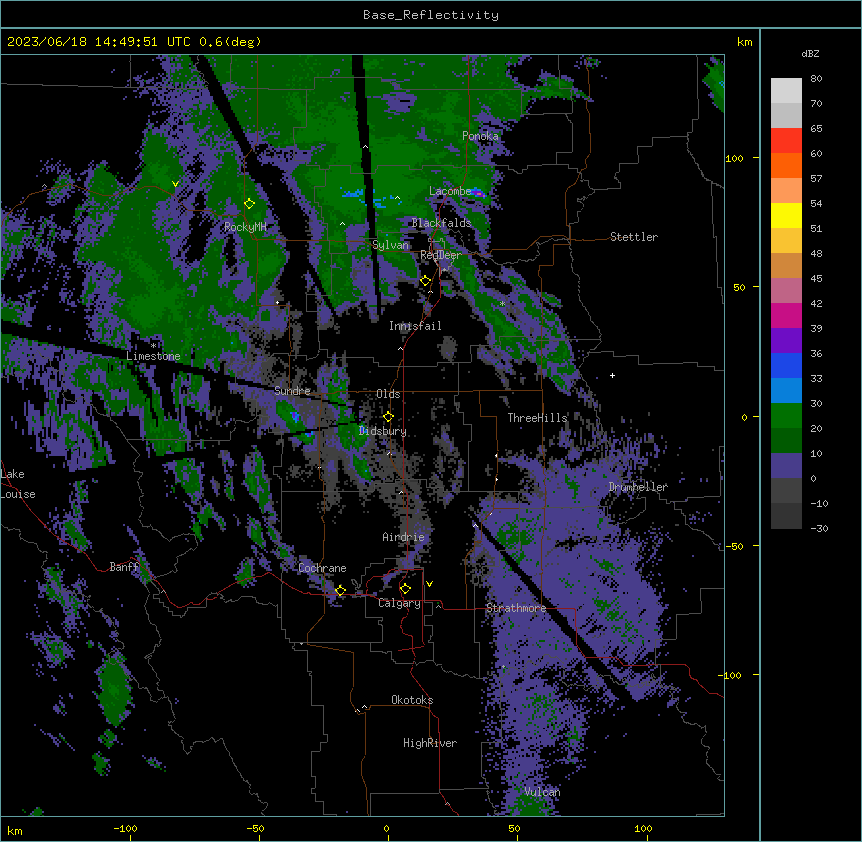Click the yellow diamond marker above Calgary label
The image size is (862, 842).
pos(405,589)
